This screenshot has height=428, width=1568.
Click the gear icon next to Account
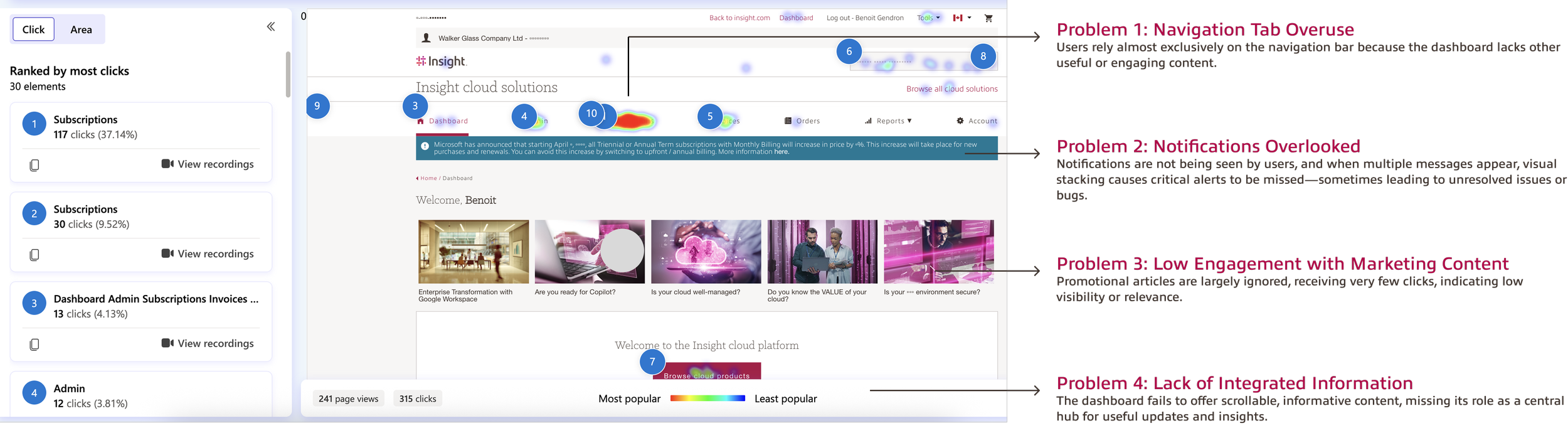pyautogui.click(x=960, y=120)
